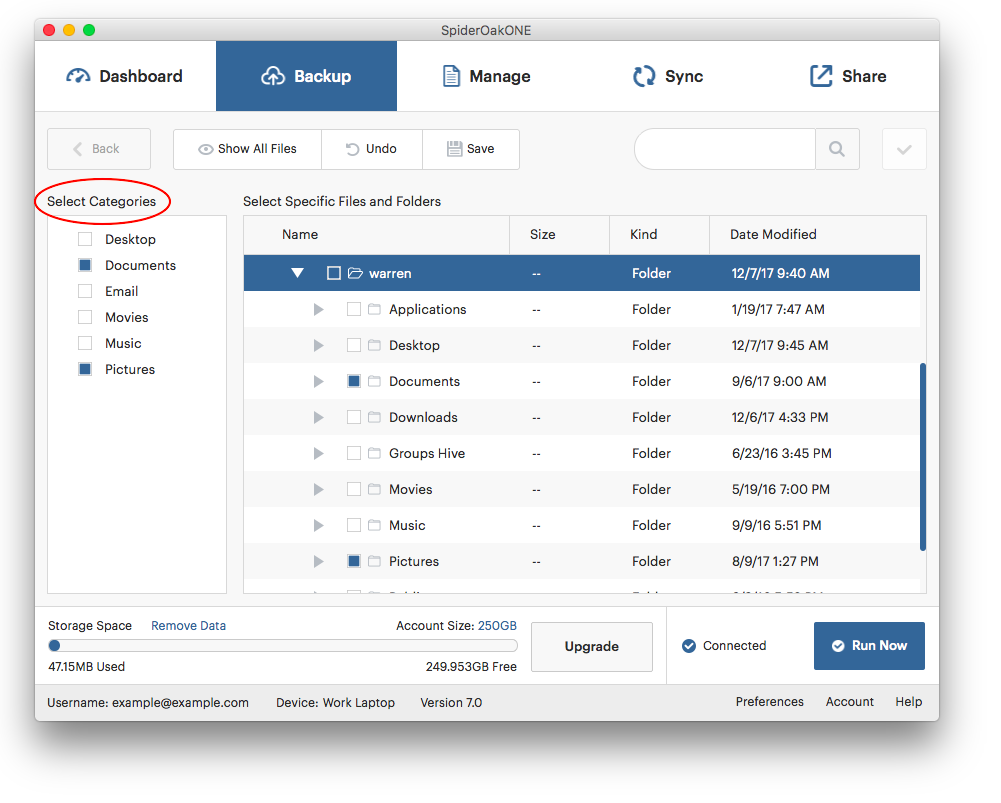This screenshot has height=803, width=1001.
Task: Click the checkmark icon beside search
Action: (x=904, y=149)
